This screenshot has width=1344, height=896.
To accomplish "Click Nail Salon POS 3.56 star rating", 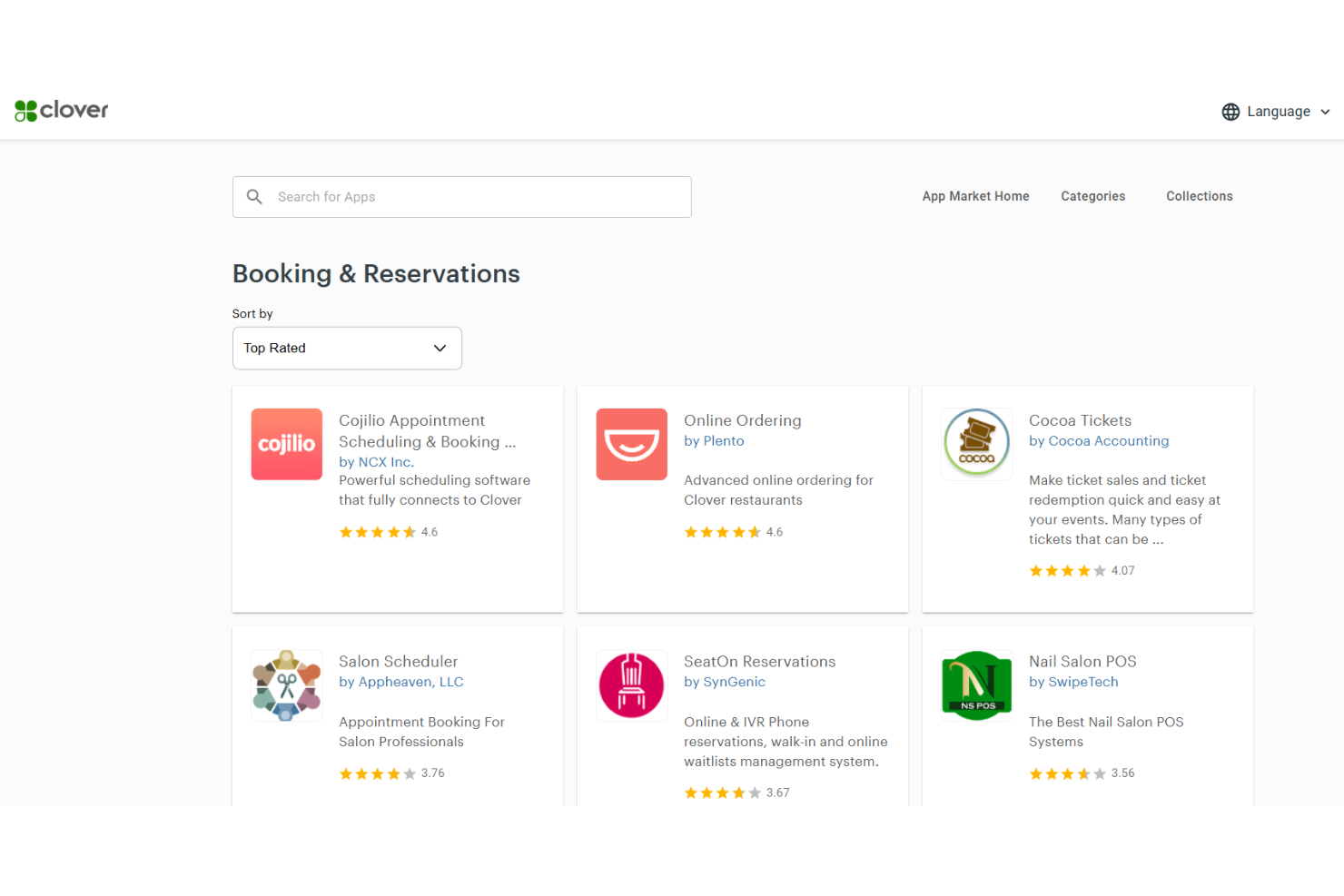I will pyautogui.click(x=1082, y=773).
